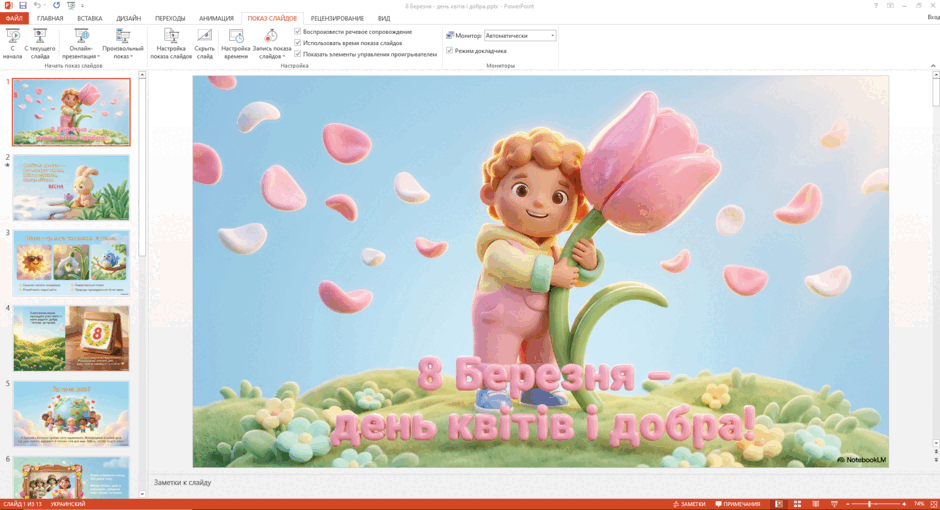Click zoom slider handle
Screen dimensions: 940x510
click(x=869, y=505)
